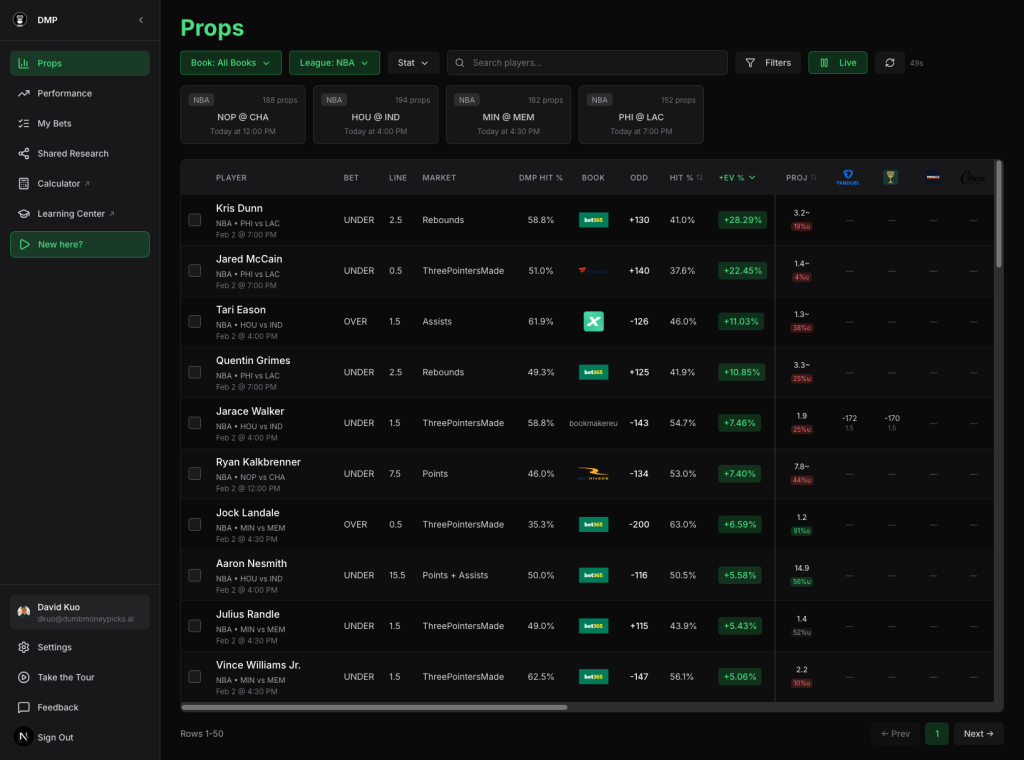Open the Calculator from the sidebar

[x=58, y=184]
